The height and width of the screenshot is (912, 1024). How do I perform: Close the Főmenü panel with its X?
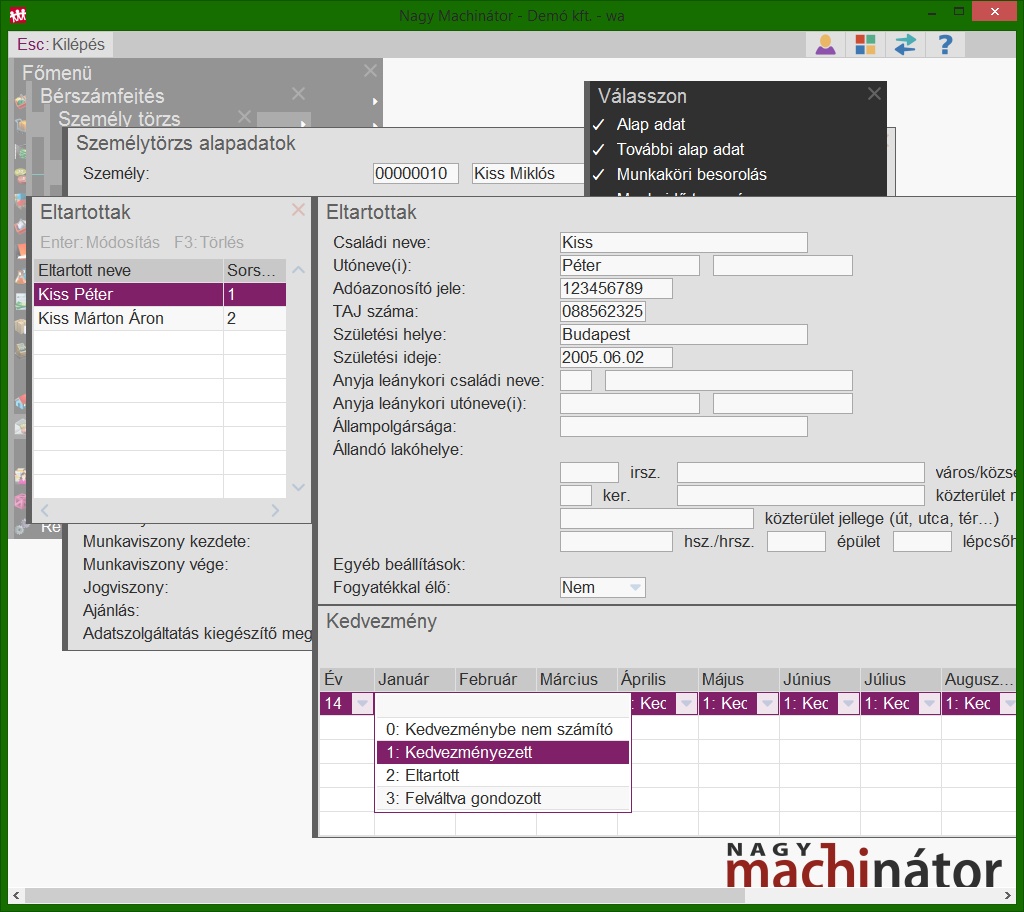[370, 71]
